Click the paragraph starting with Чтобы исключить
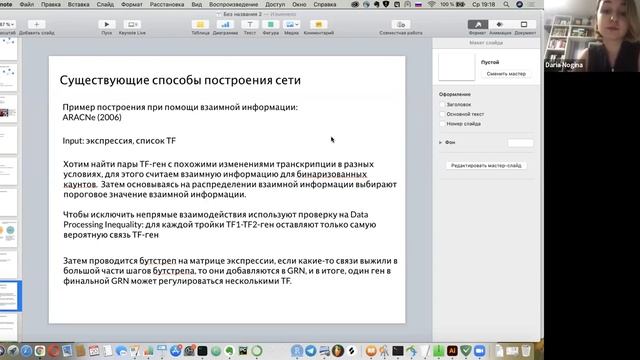This screenshot has height=360, width=640. coord(220,224)
